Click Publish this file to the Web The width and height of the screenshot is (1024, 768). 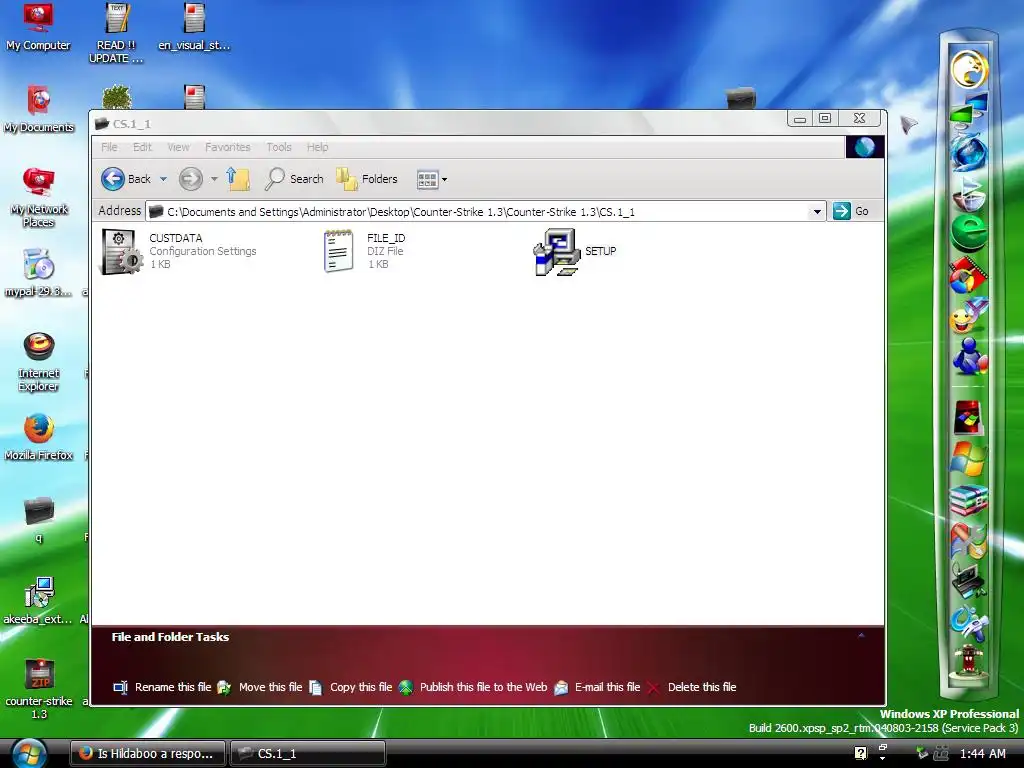(472, 687)
